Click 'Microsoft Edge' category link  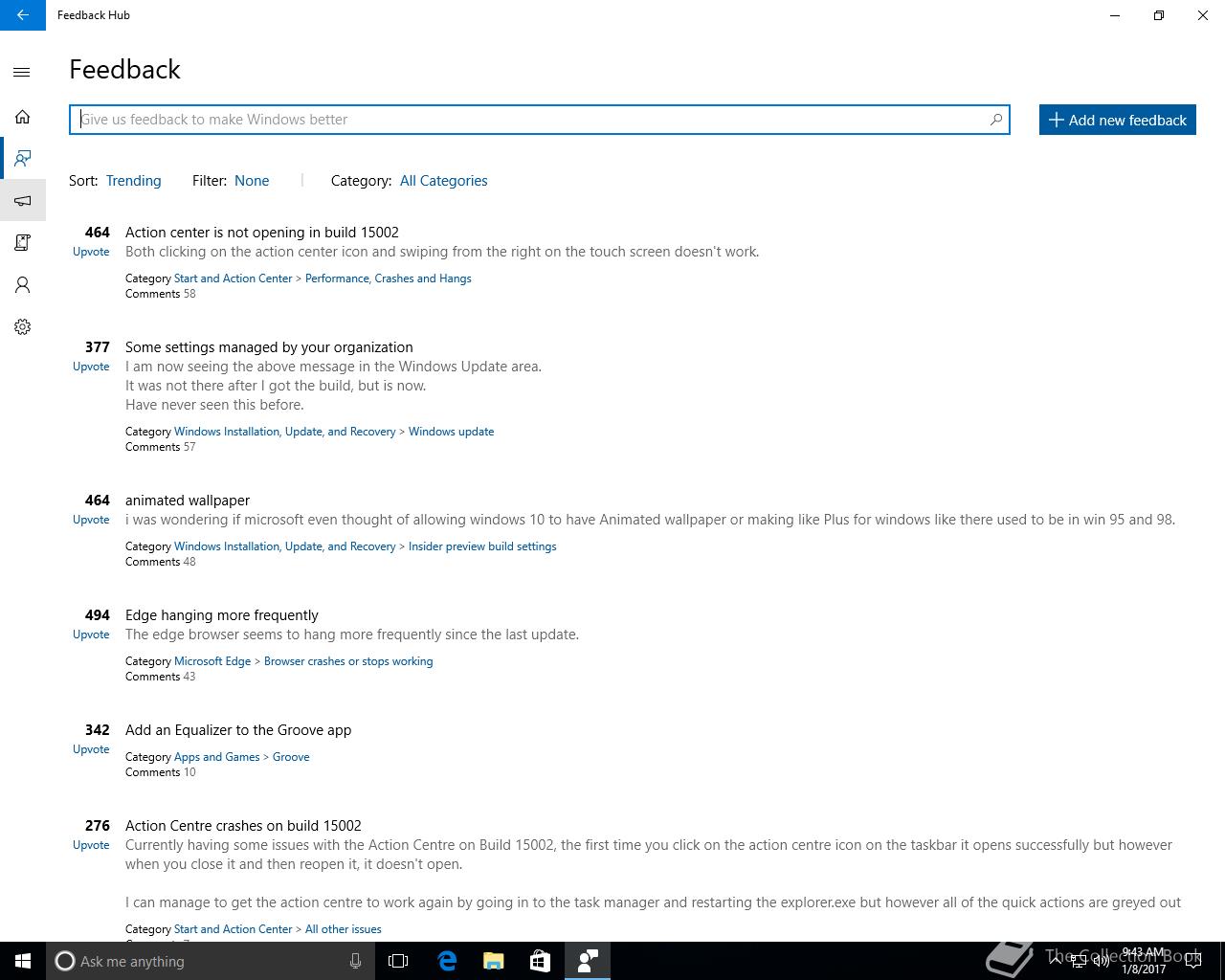click(212, 661)
